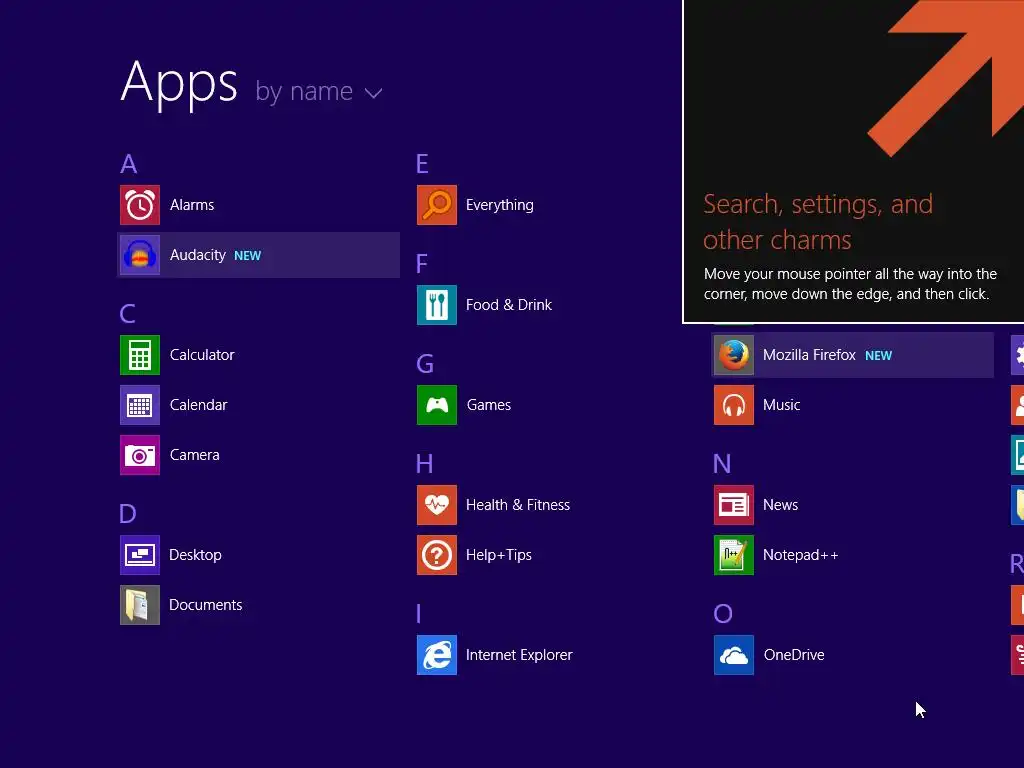This screenshot has width=1024, height=768.
Task: Click the letter I group header
Action: (x=419, y=614)
